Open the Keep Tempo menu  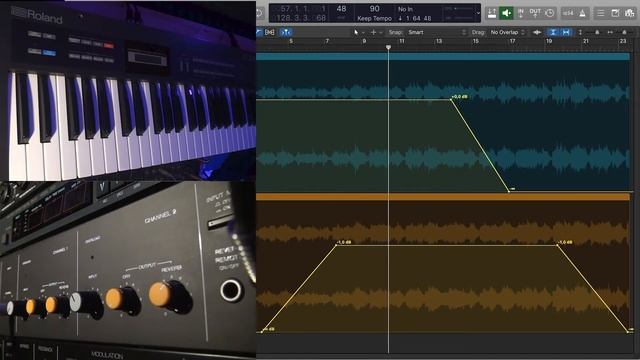point(374,18)
